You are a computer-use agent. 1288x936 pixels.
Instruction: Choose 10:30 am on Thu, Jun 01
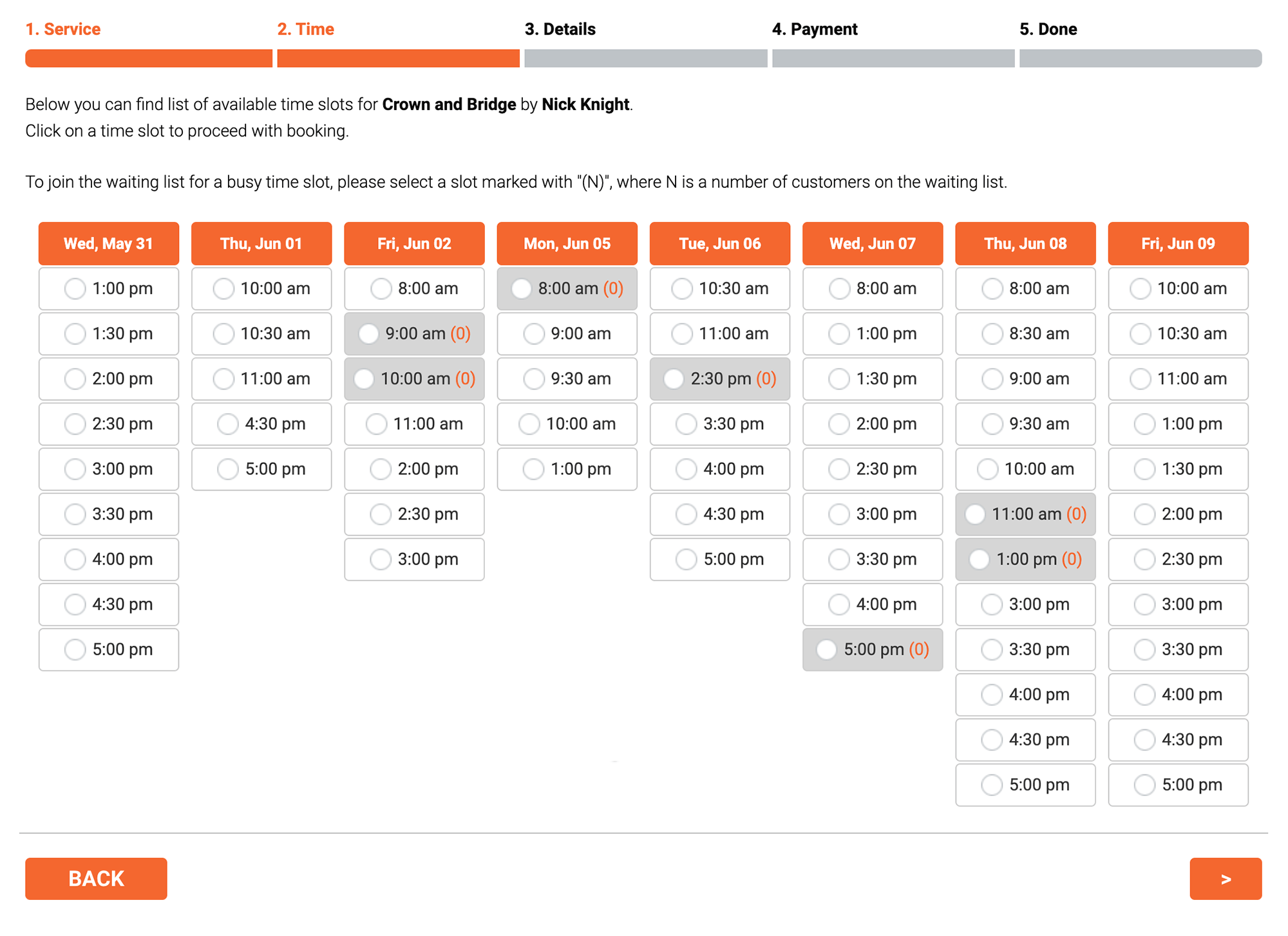click(261, 333)
